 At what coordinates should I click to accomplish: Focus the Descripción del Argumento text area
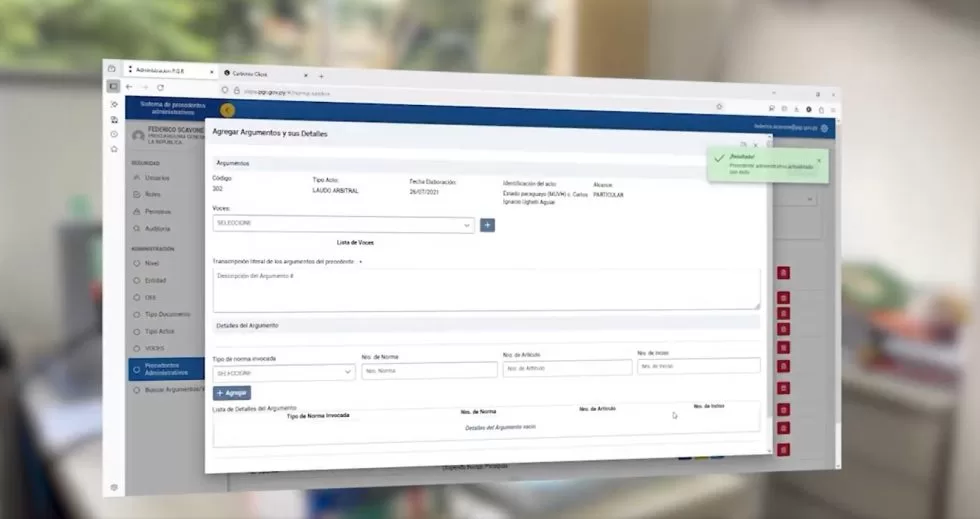click(485, 288)
